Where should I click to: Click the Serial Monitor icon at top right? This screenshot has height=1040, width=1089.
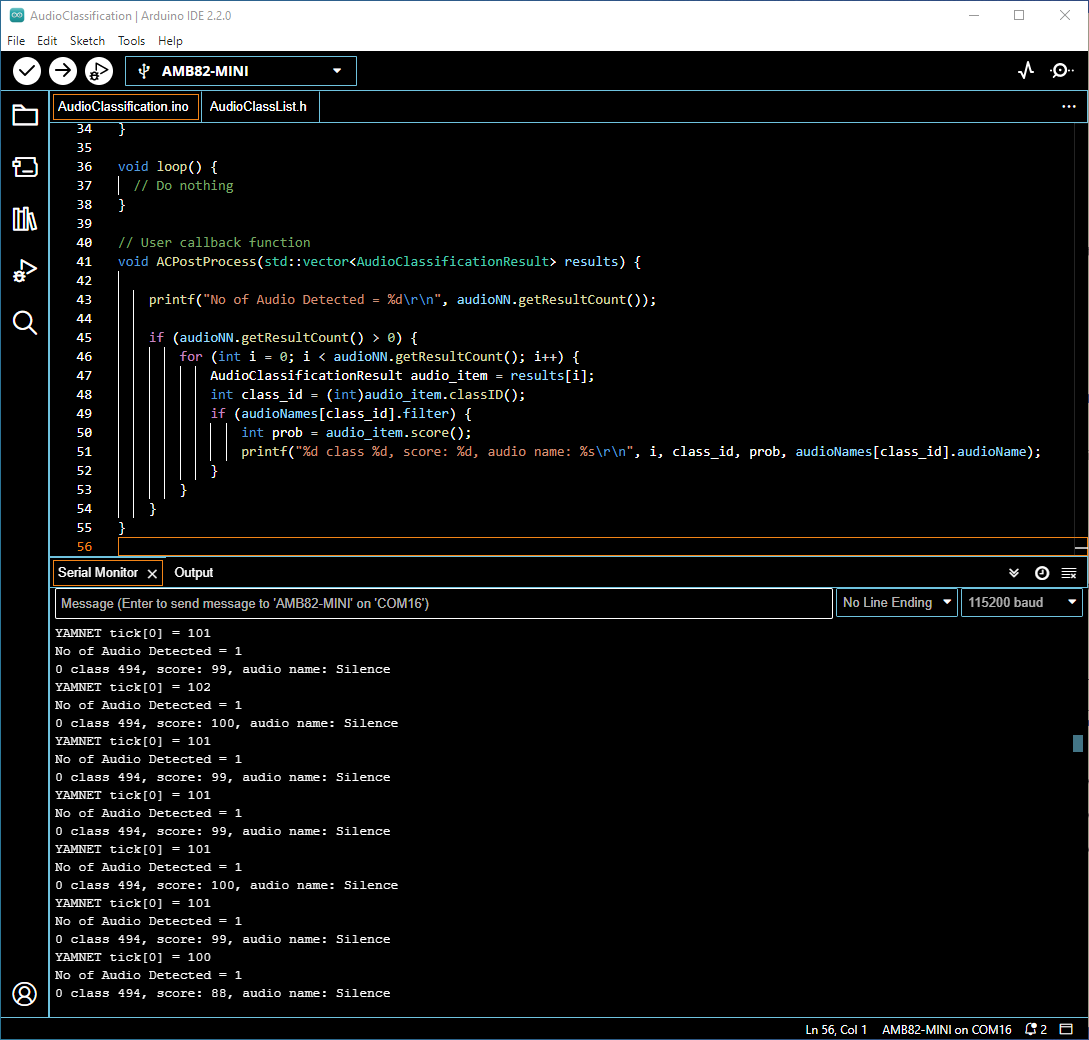tap(1061, 71)
